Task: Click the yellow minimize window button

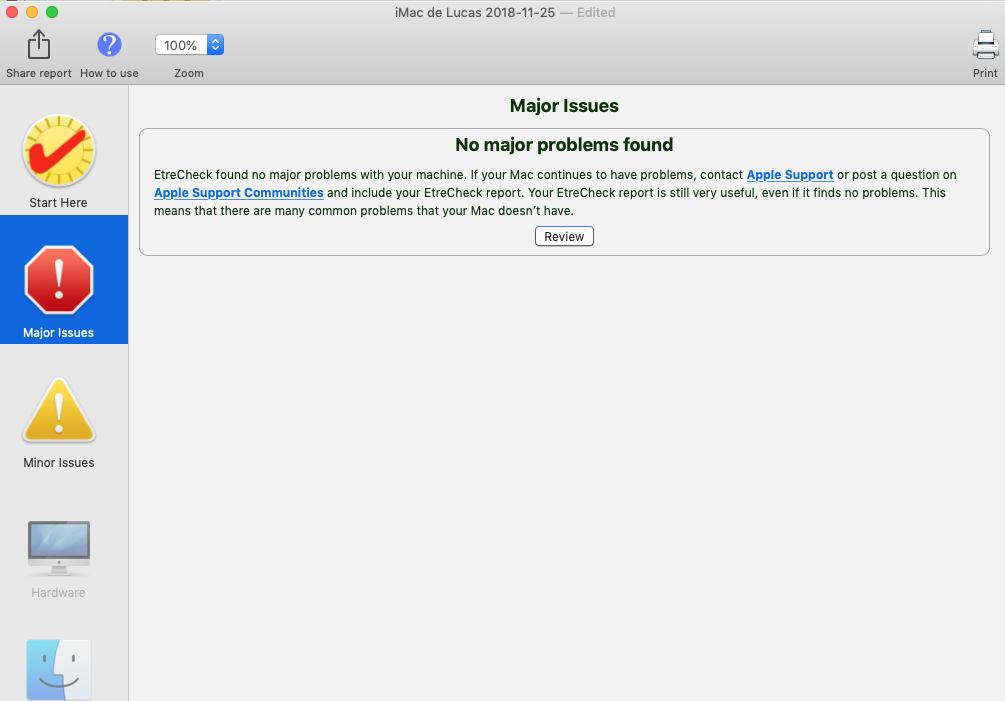Action: coord(32,12)
